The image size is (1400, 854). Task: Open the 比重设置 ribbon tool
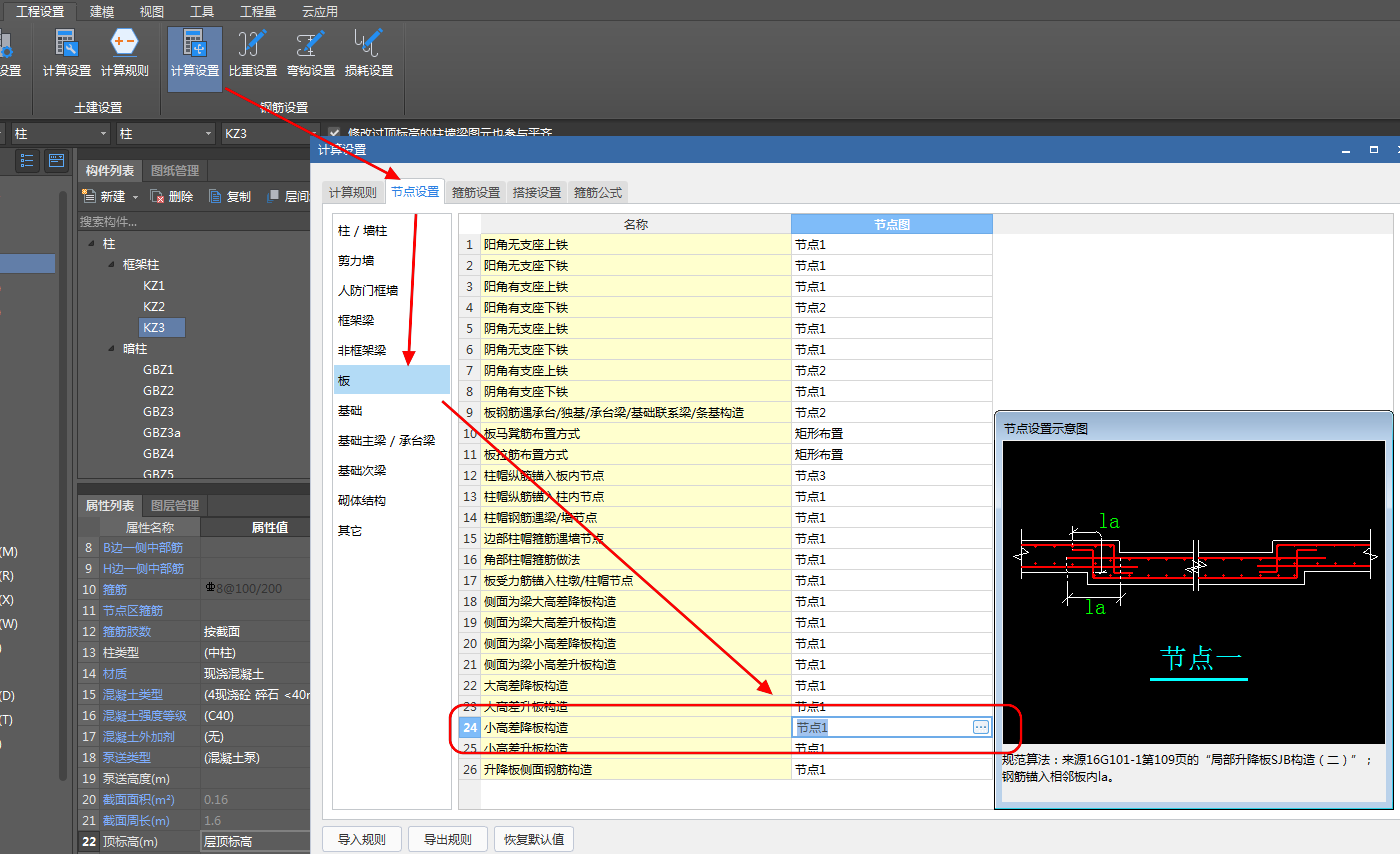pyautogui.click(x=253, y=54)
